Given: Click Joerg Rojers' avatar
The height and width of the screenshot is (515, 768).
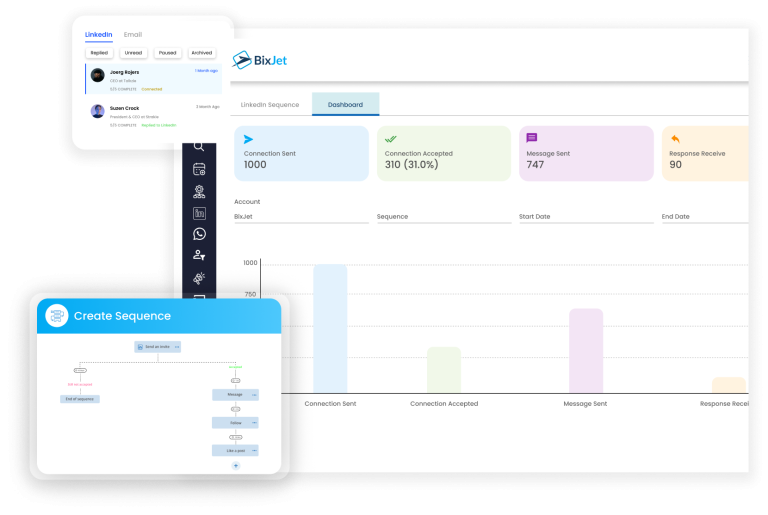Looking at the screenshot, I should click(x=97, y=75).
